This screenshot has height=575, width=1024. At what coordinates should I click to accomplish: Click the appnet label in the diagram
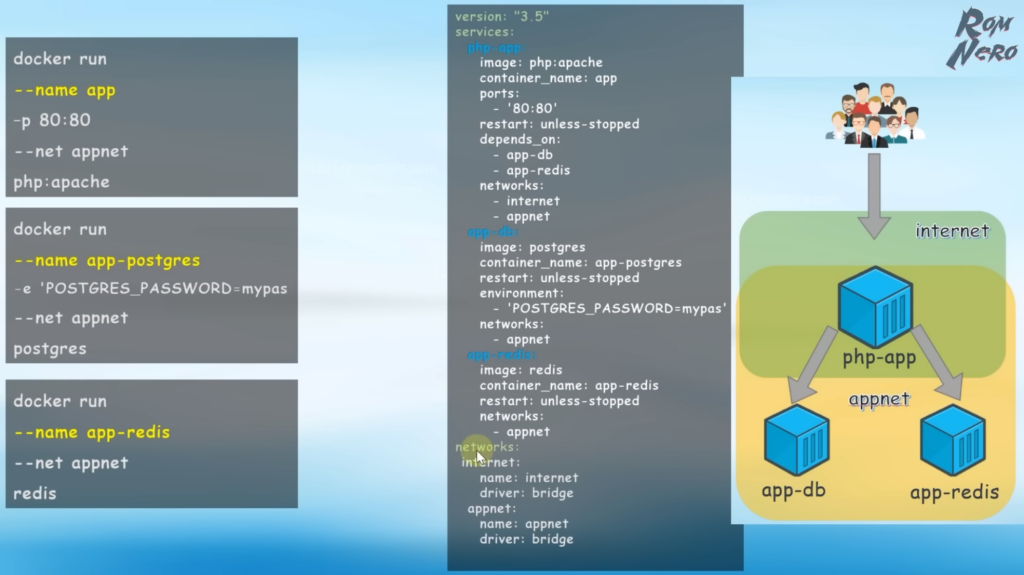pyautogui.click(x=879, y=399)
